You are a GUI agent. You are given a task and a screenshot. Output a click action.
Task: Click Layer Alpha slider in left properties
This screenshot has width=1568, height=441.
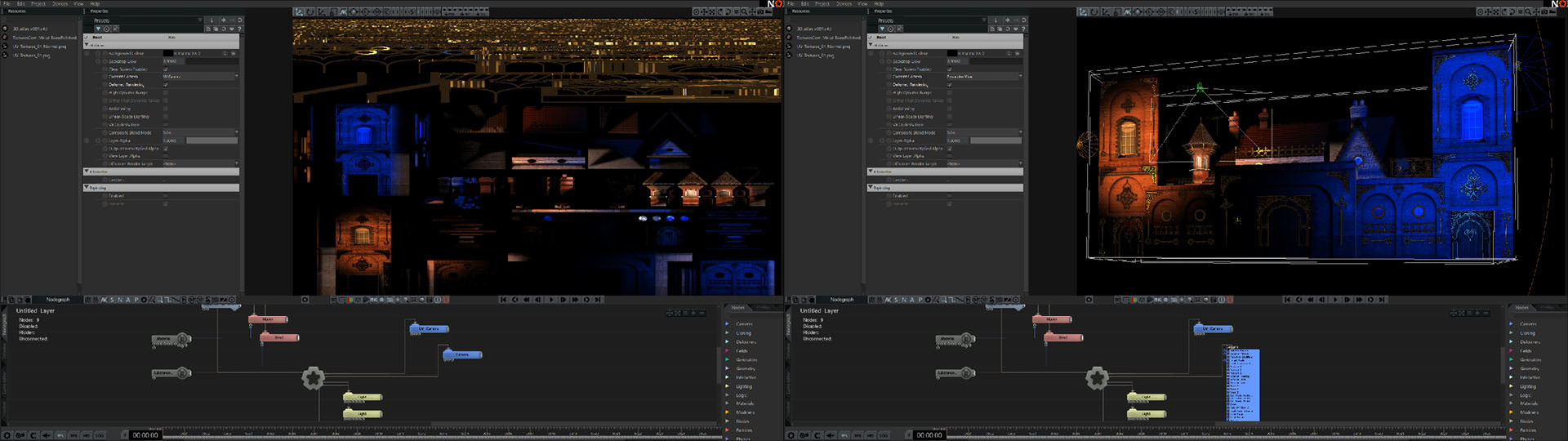click(212, 140)
